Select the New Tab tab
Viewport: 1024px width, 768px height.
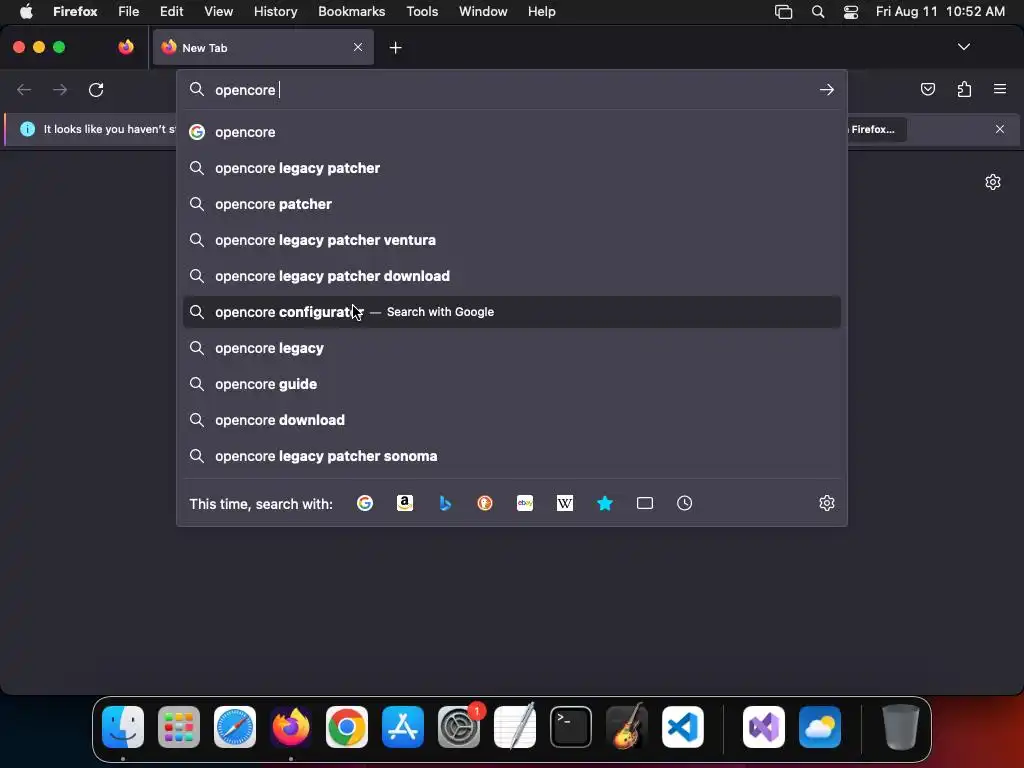point(263,47)
